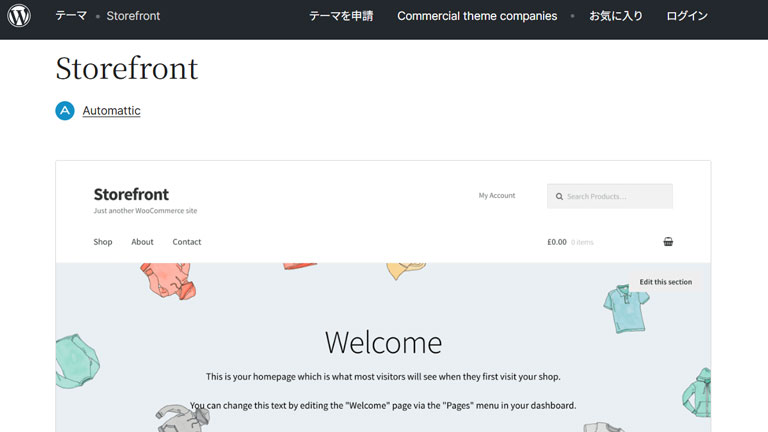Image resolution: width=768 pixels, height=432 pixels.
Task: Click the blue polo shirt illustration
Action: point(626,309)
